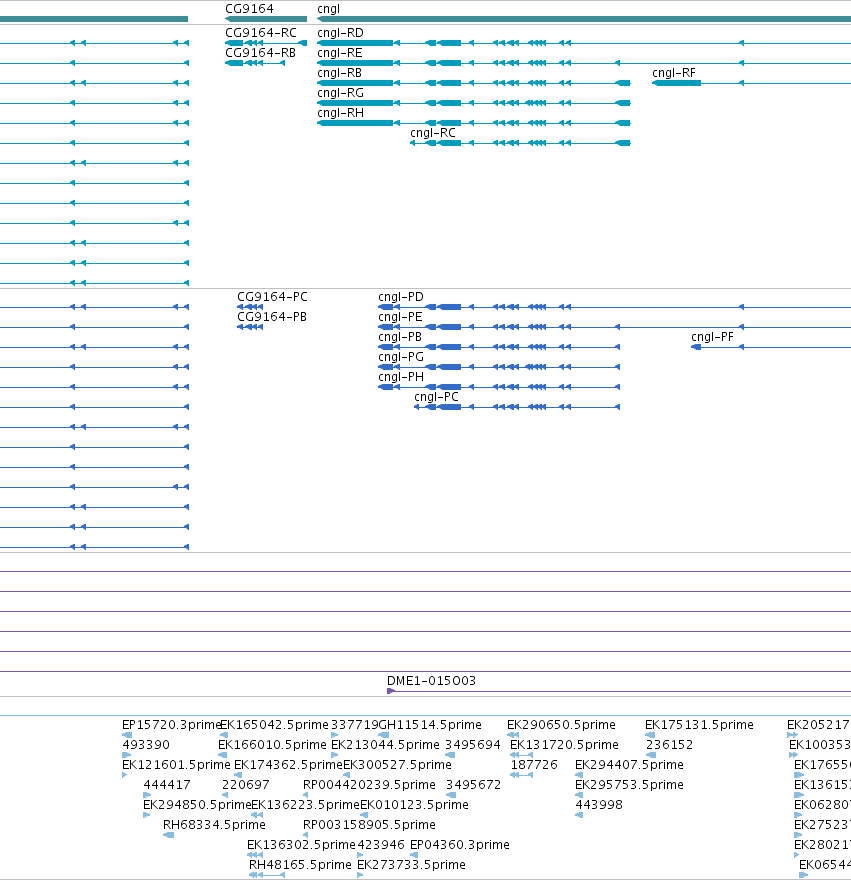Open EST EK166010.5prime
This screenshot has height=880, width=851.
coord(272,745)
